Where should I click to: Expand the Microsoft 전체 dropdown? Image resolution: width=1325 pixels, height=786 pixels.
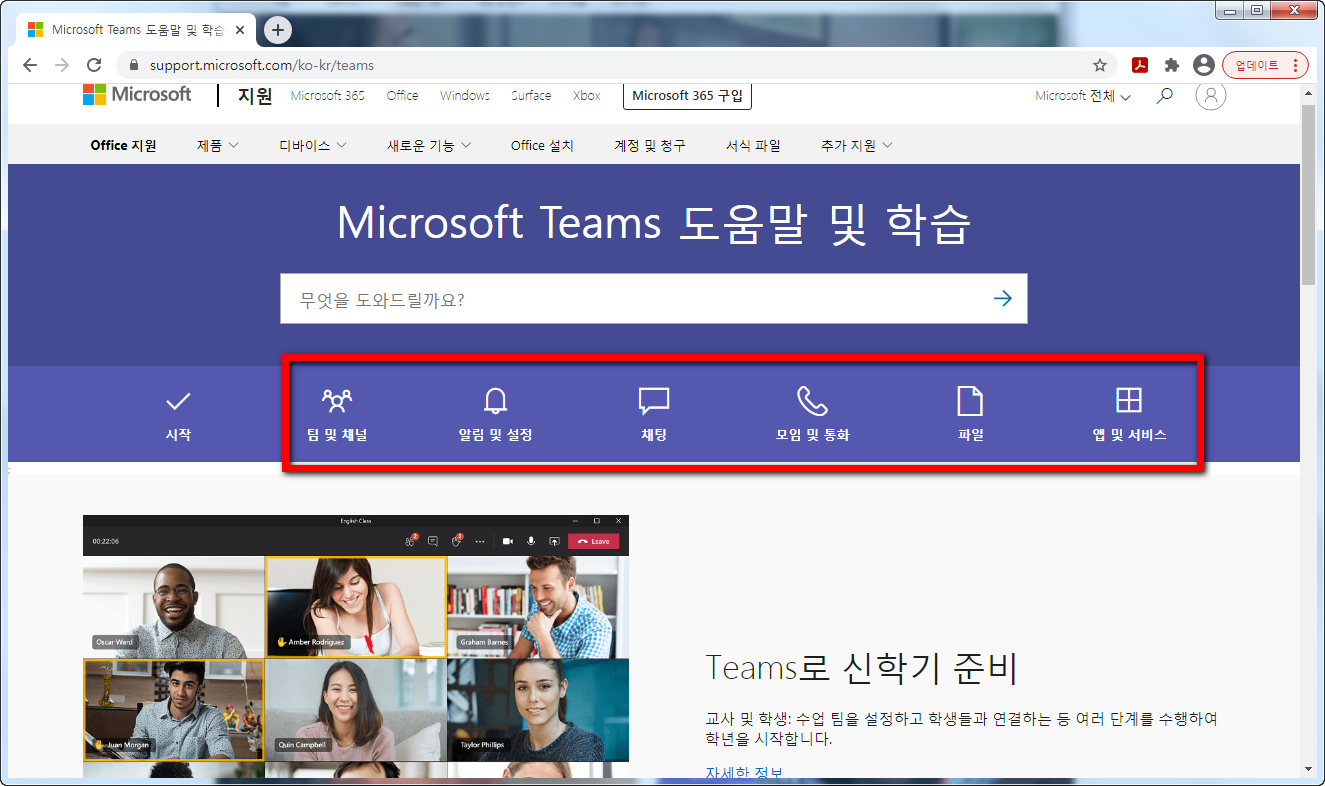point(1083,96)
